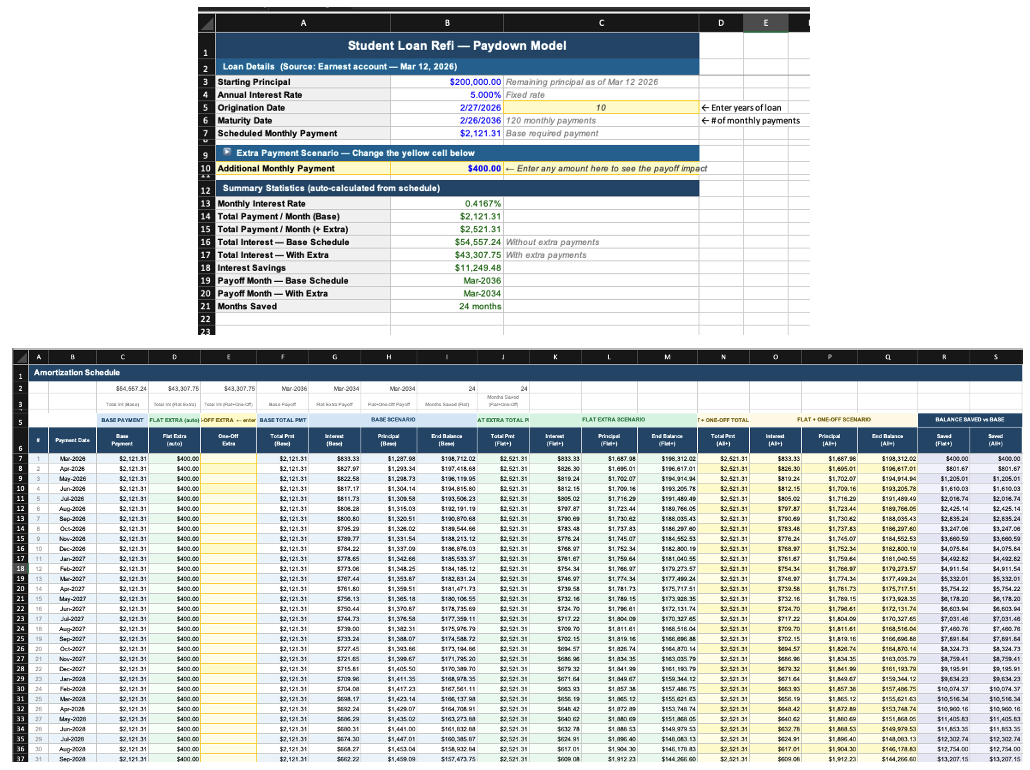1030x770 pixels.
Task: Select the Interest Savings value $11,249.48
Action: (x=447, y=267)
